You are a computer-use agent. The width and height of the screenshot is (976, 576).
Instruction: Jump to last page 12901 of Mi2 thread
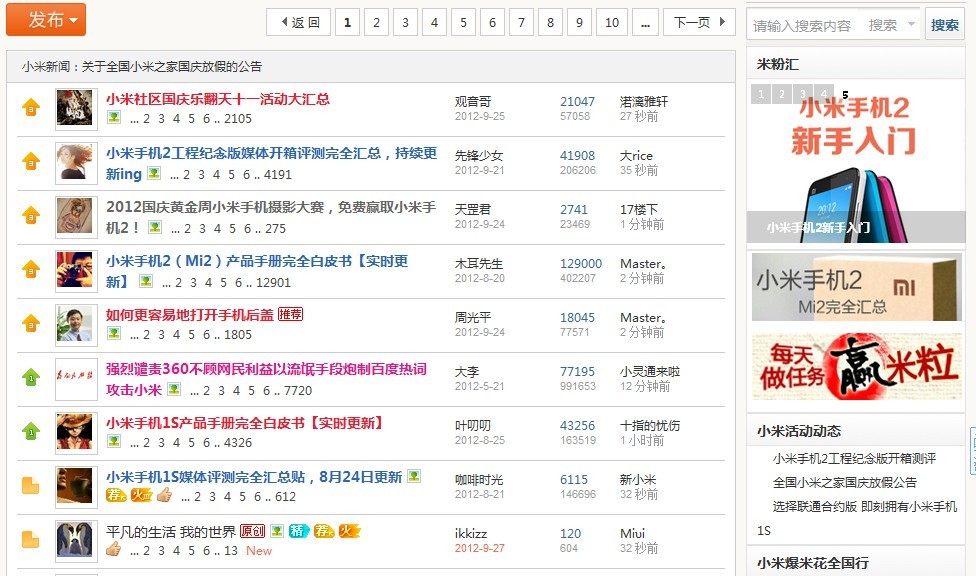(273, 283)
